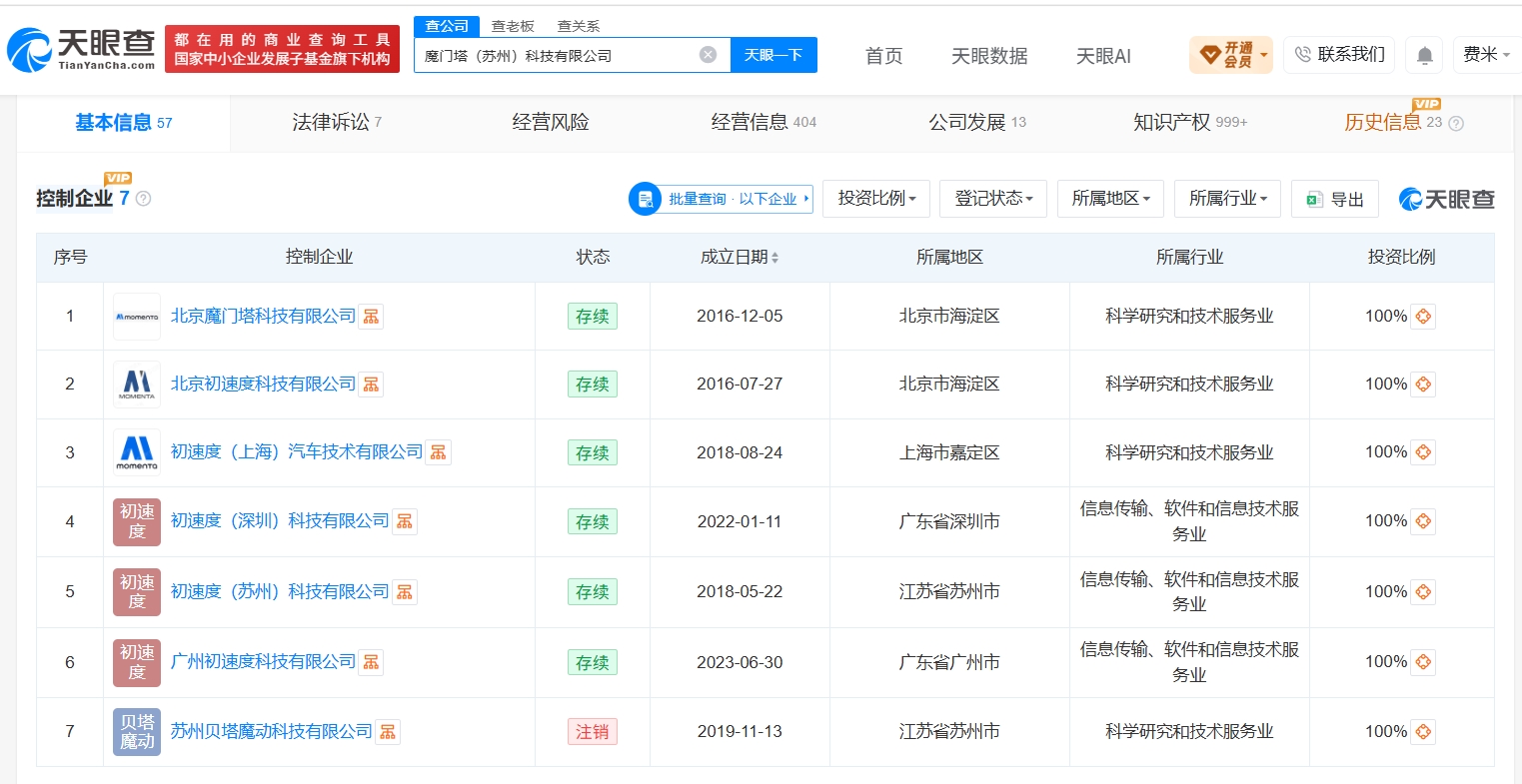Open 首页 navigation link
This screenshot has width=1522, height=784.
pyautogui.click(x=883, y=56)
